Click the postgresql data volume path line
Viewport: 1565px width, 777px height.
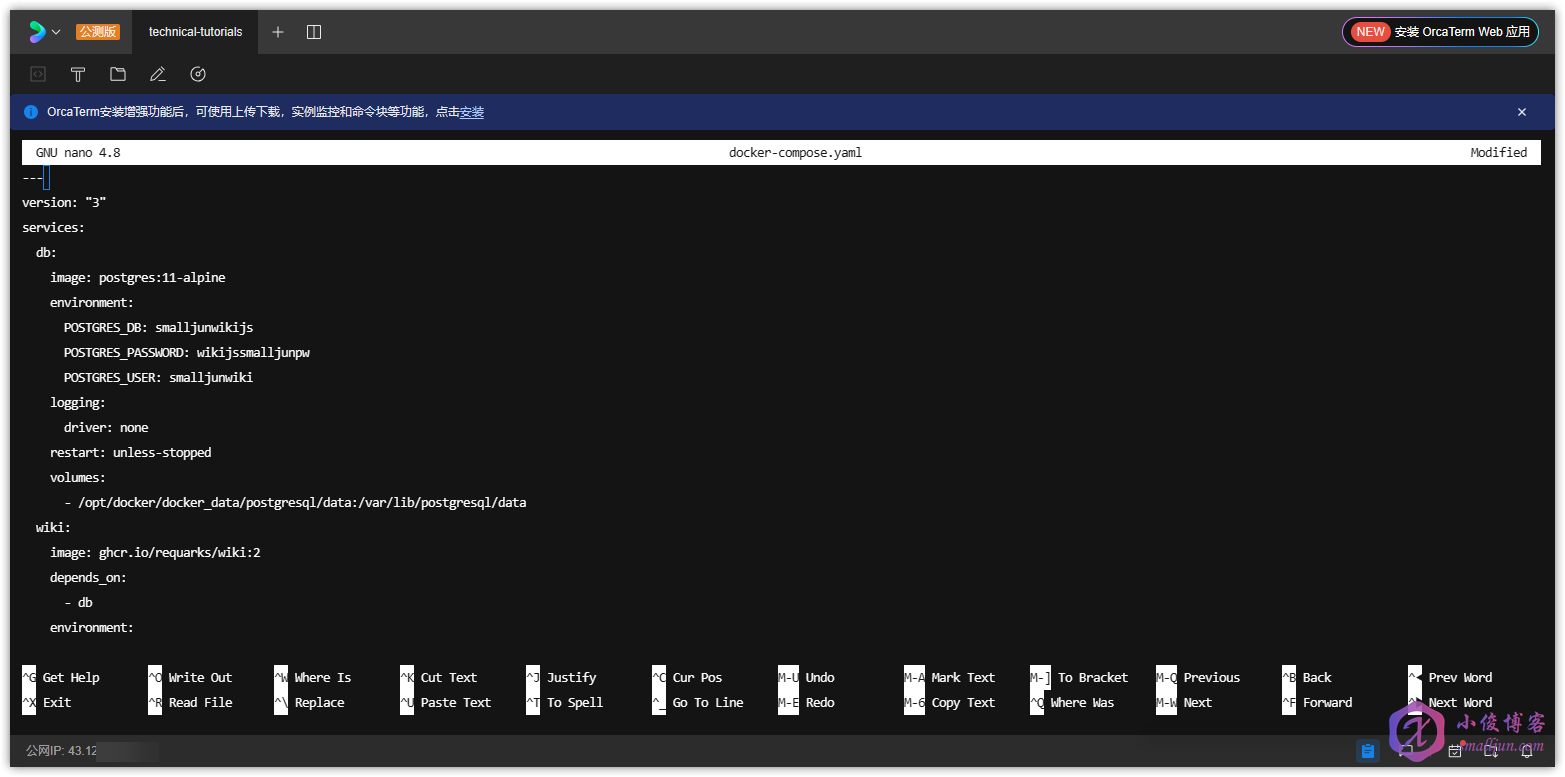point(295,503)
